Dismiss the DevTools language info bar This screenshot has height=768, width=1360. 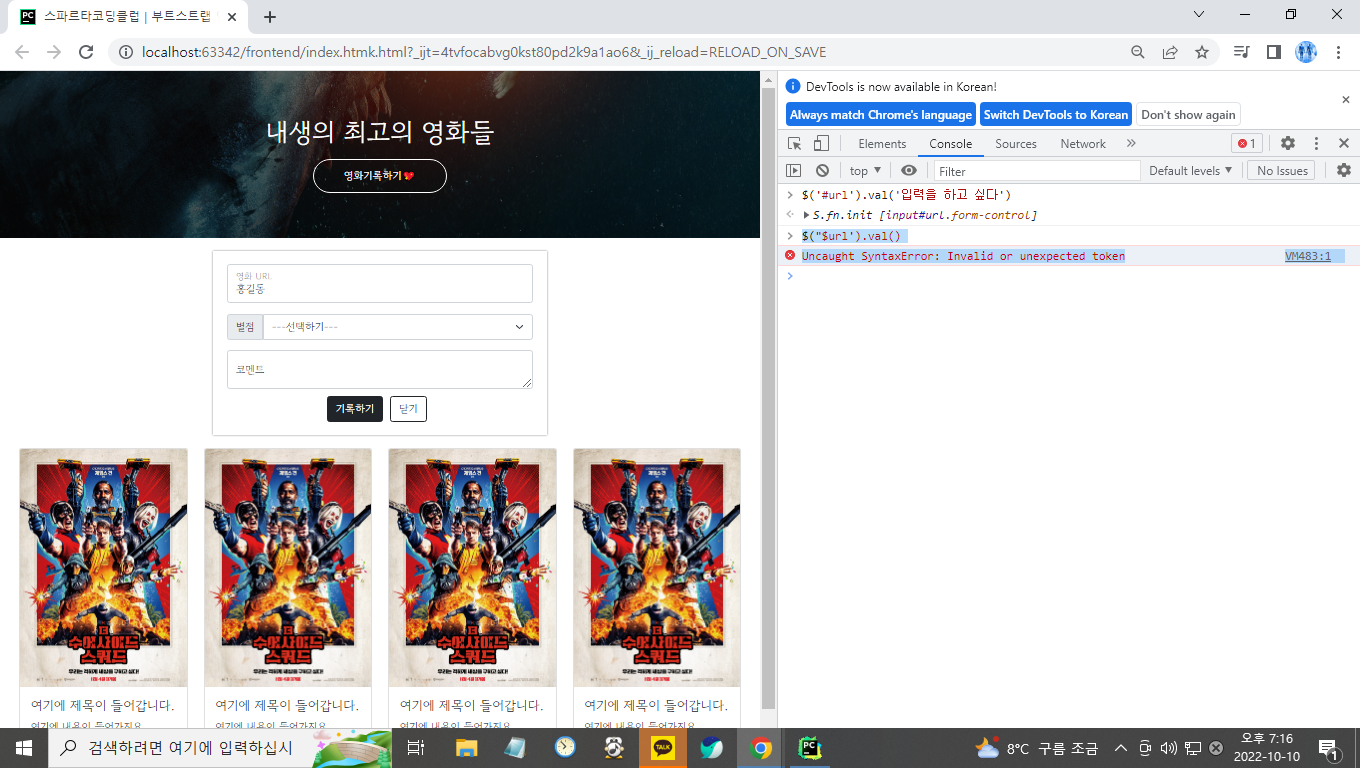1345,100
